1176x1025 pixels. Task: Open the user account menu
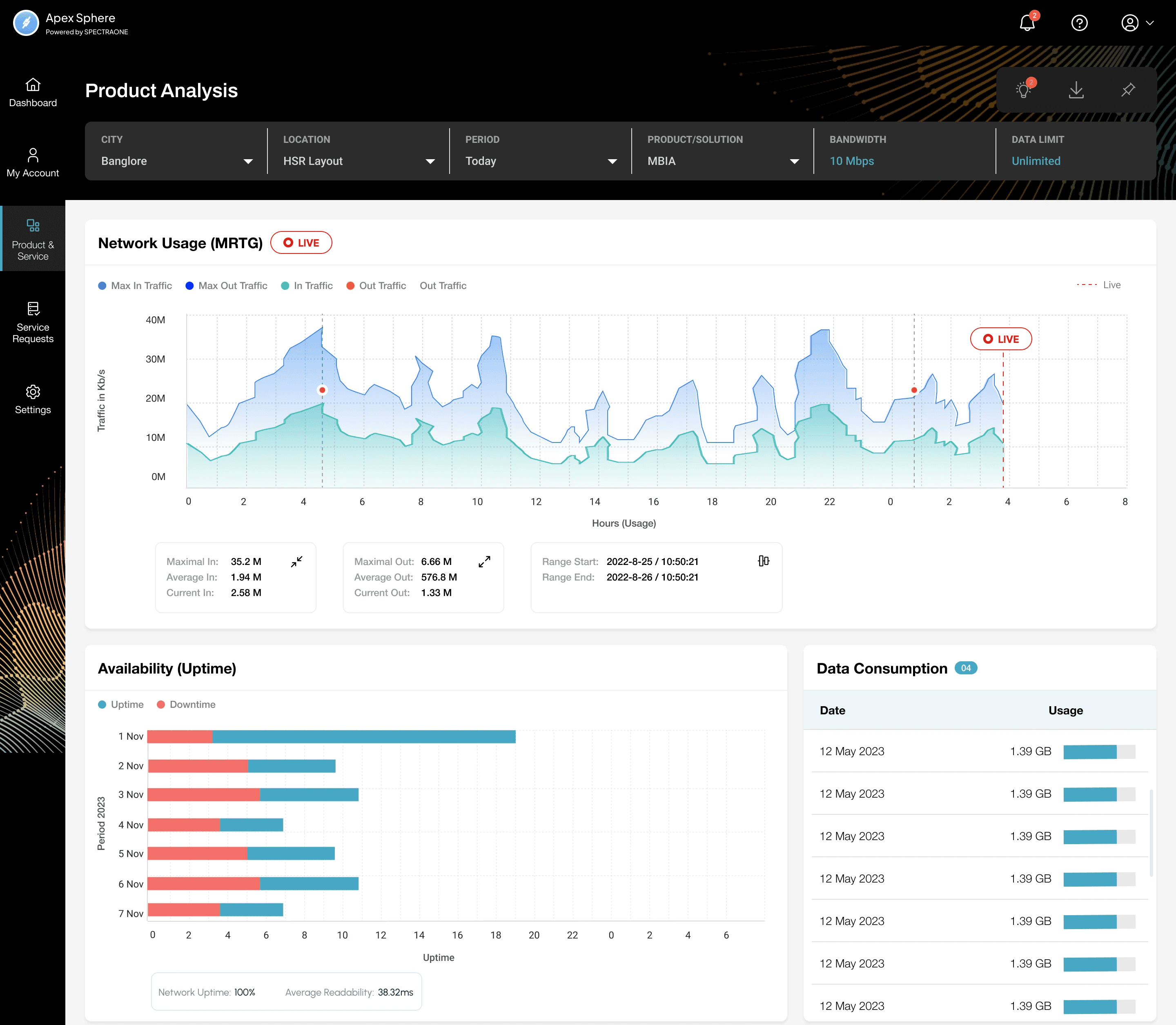[1137, 23]
